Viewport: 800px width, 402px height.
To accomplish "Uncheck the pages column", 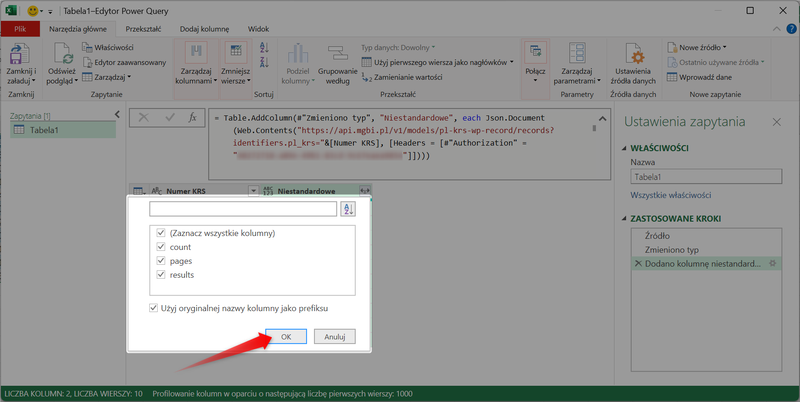I will [161, 261].
